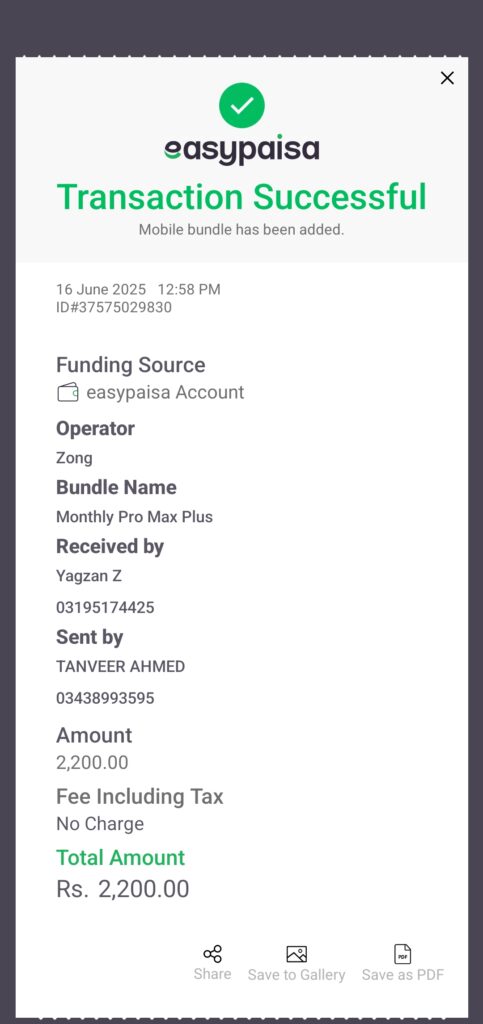The height and width of the screenshot is (1024, 483).
Task: Click the easypaisa logo
Action: 242,150
